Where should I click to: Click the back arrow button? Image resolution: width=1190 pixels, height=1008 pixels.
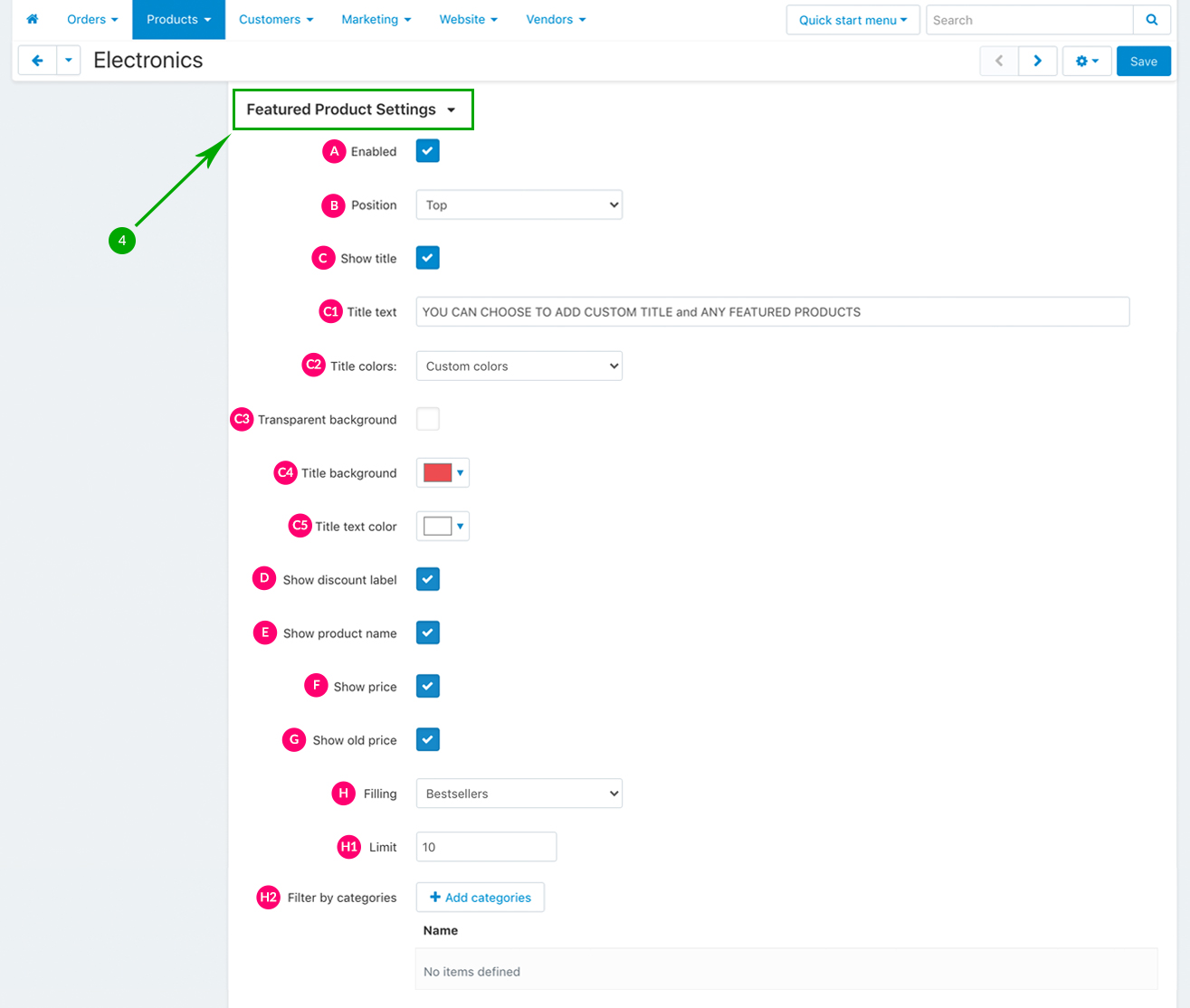[37, 61]
